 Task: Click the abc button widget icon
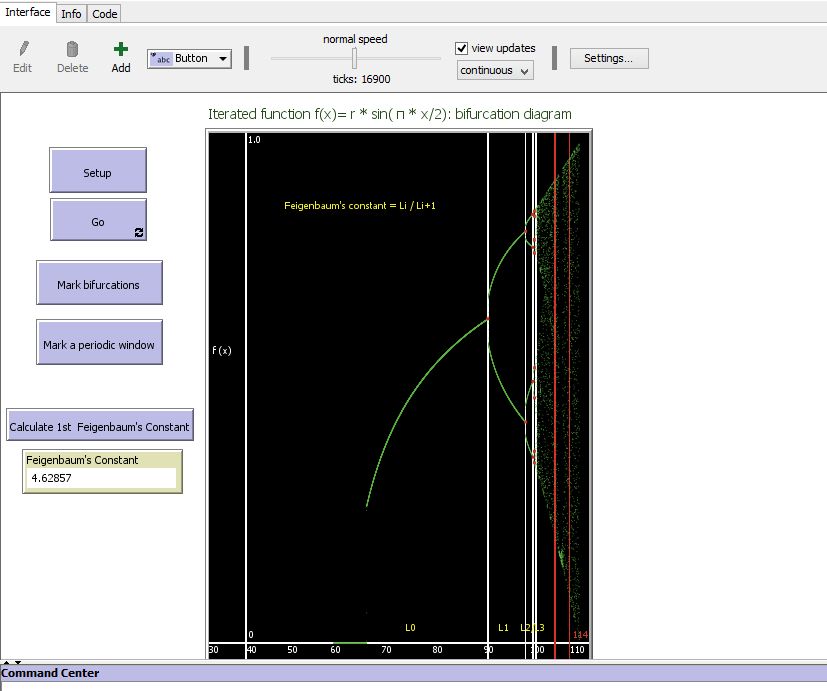[x=162, y=58]
